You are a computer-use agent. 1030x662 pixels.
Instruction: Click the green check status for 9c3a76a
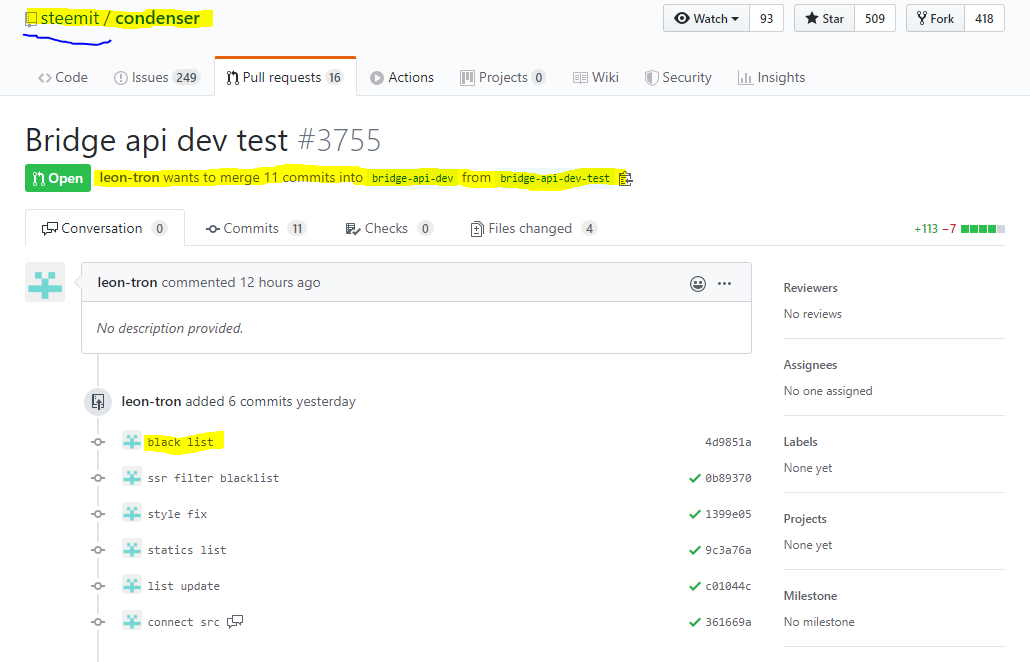[x=695, y=550]
